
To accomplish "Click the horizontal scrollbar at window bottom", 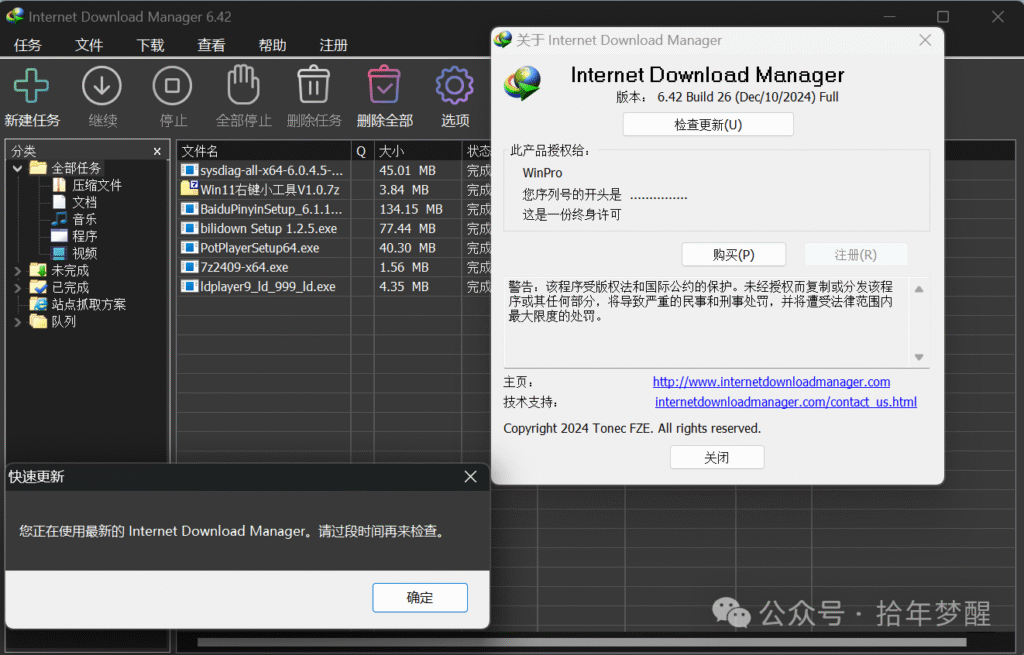I will tap(581, 642).
